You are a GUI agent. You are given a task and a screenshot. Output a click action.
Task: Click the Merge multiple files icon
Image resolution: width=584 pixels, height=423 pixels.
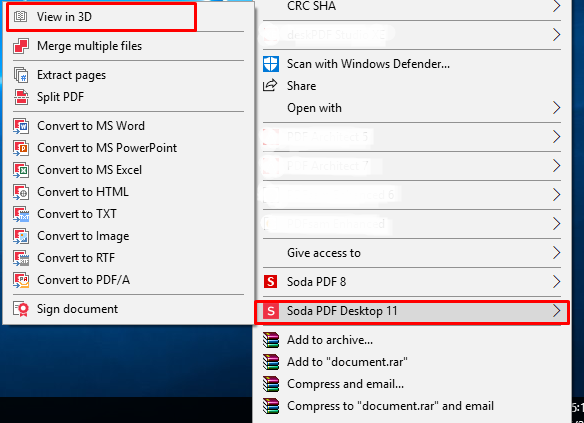coord(21,46)
